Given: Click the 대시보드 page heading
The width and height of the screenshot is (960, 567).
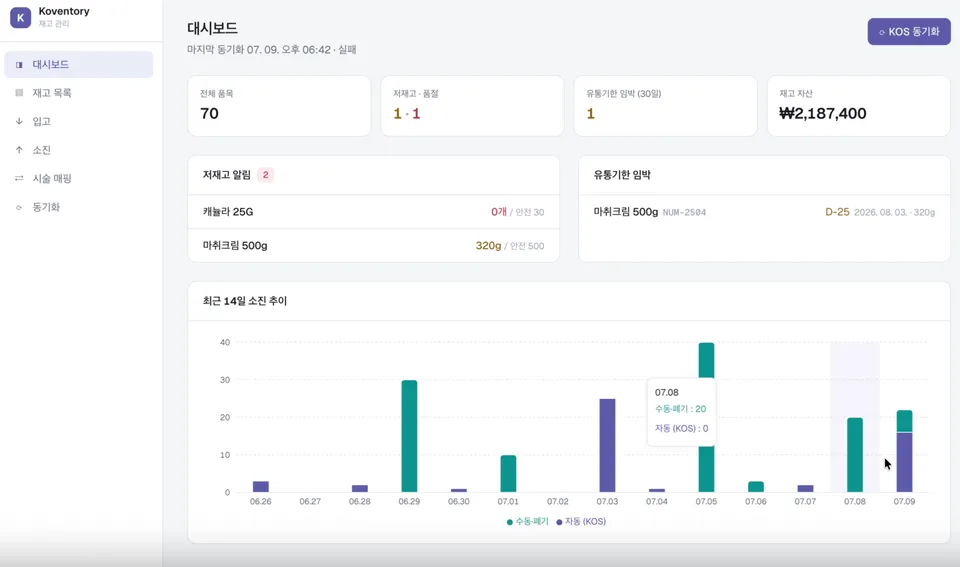Looking at the screenshot, I should tap(212, 28).
